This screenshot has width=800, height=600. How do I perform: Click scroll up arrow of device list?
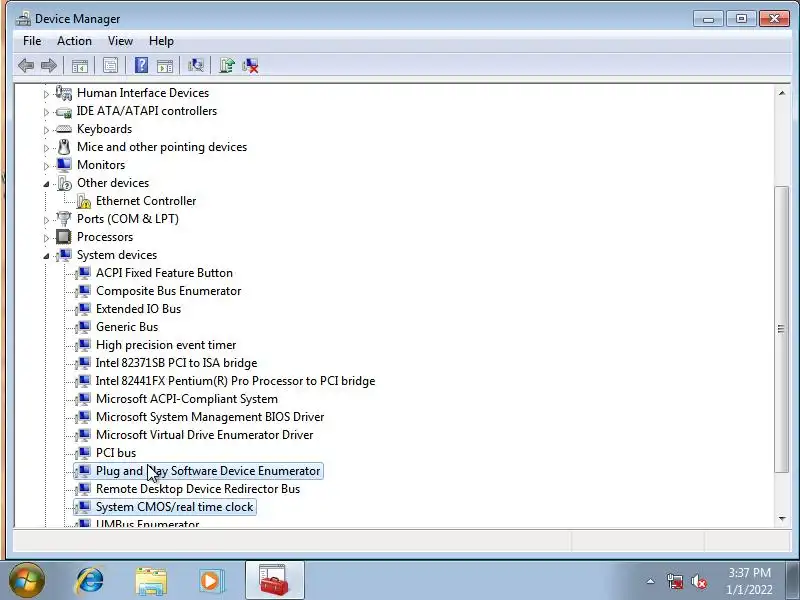(x=782, y=93)
